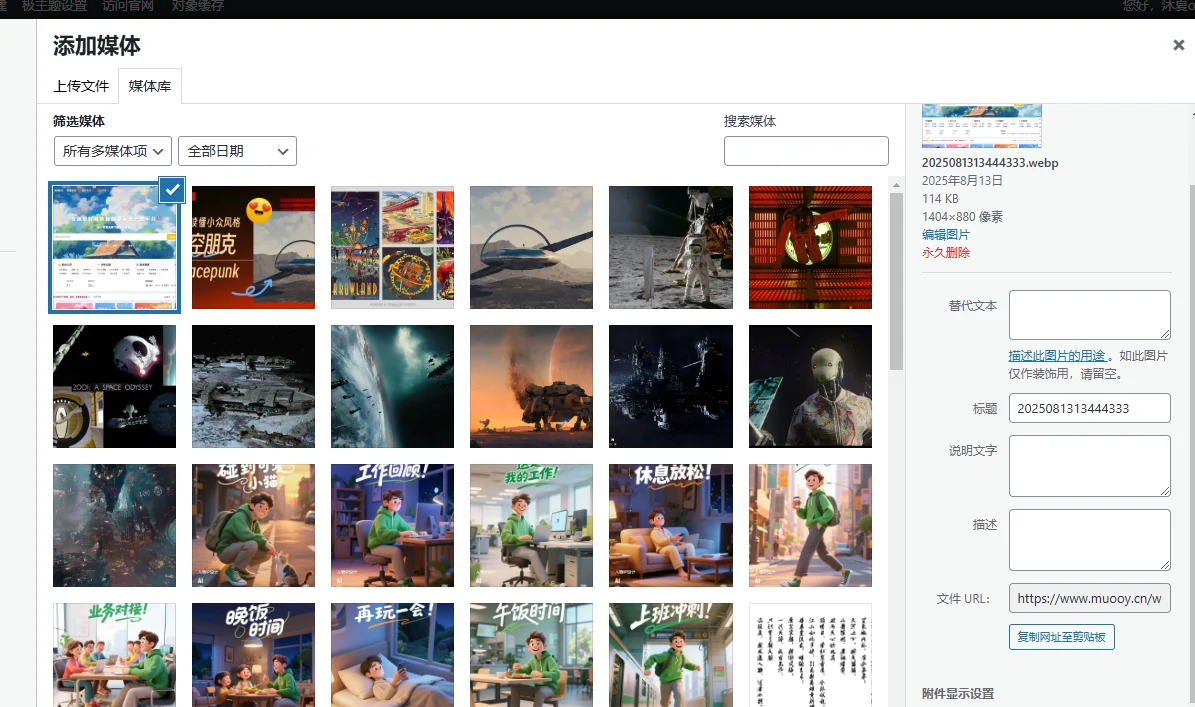The height and width of the screenshot is (707, 1195).
Task: Select the 媒体库 tab
Action: [149, 86]
